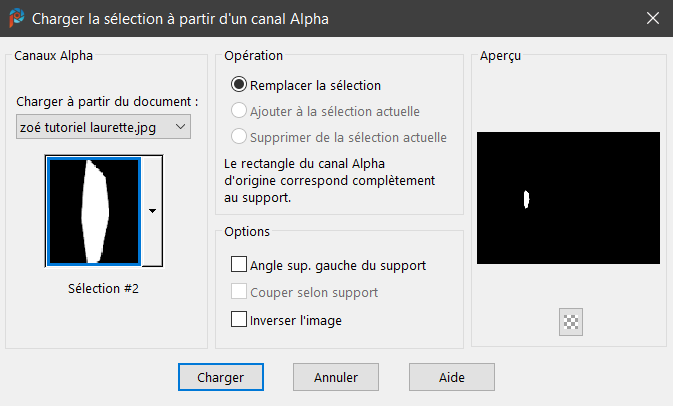Screen dimensions: 673x406
Task: Check the Inverser l'image option
Action: [x=239, y=320]
